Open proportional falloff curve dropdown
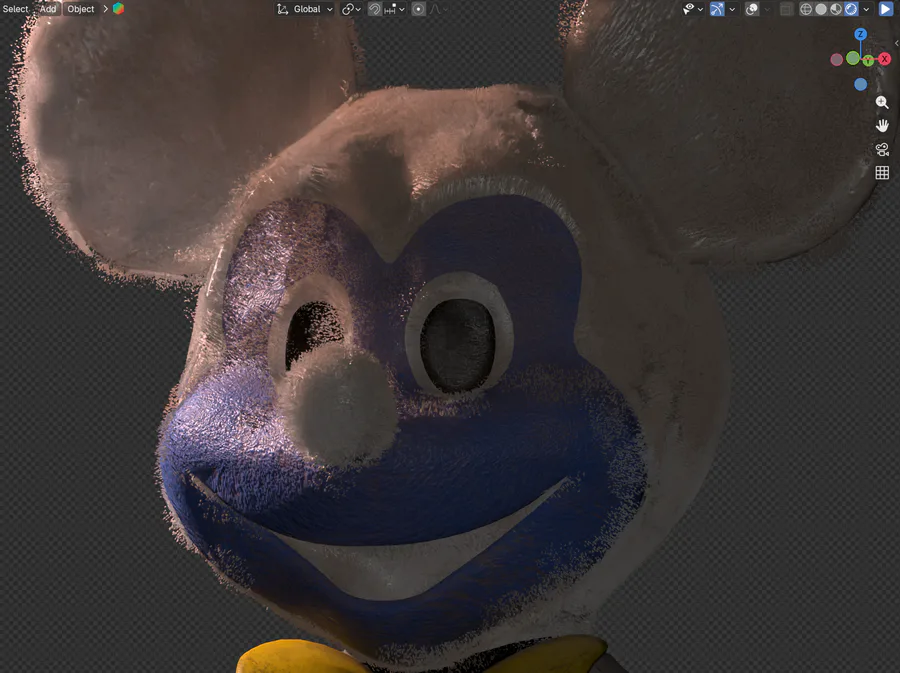Viewport: 900px width, 673px height. 439,9
